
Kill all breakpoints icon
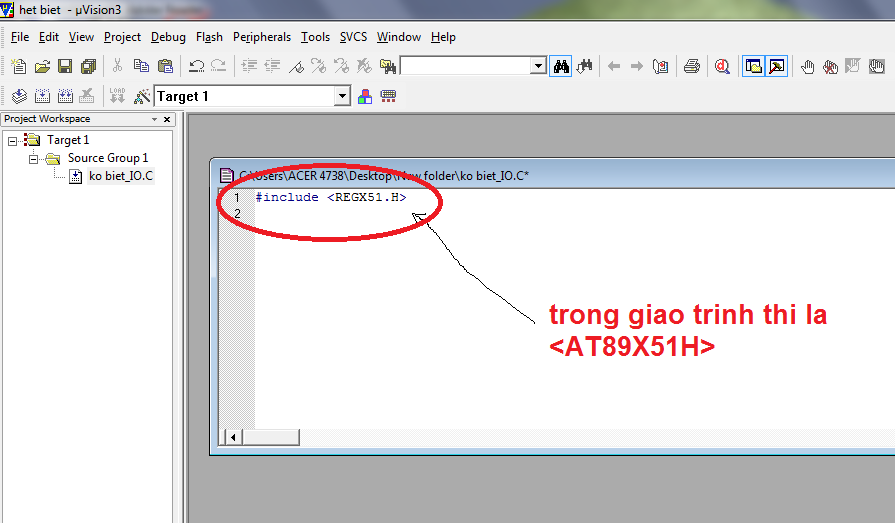[x=830, y=66]
